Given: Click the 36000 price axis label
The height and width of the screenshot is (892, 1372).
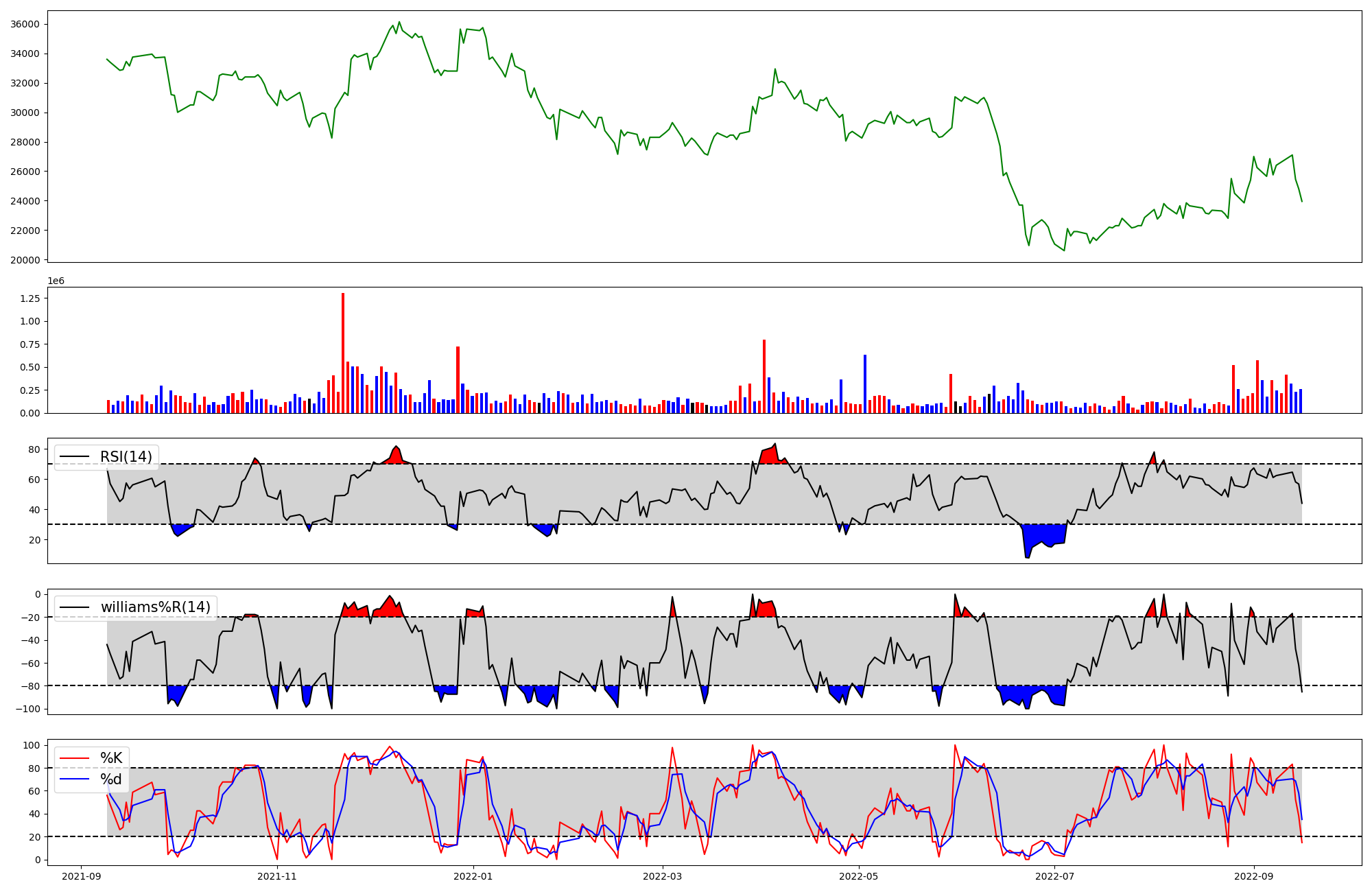Looking at the screenshot, I should click(x=25, y=25).
